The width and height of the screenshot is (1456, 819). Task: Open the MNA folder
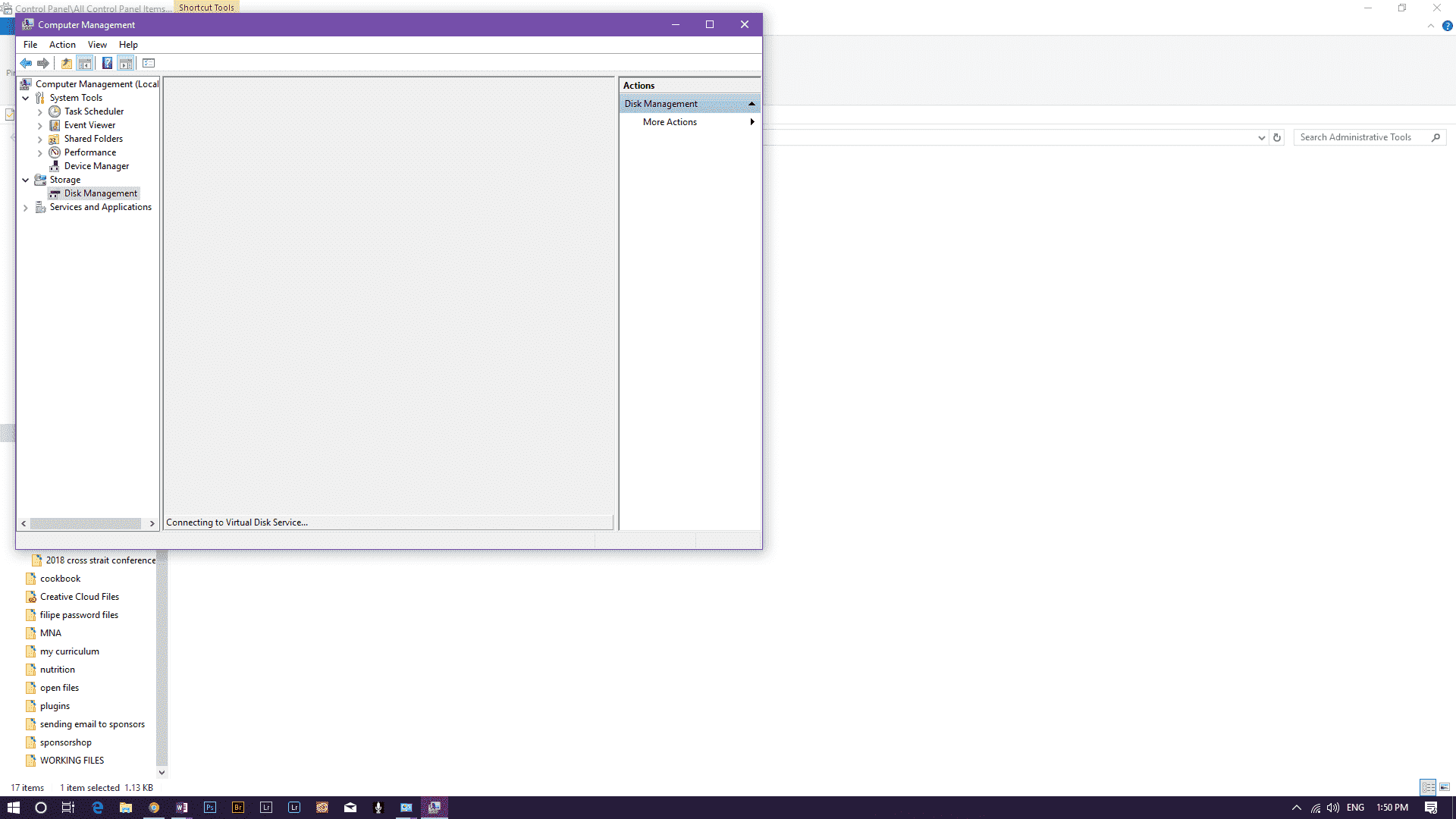pyautogui.click(x=50, y=633)
